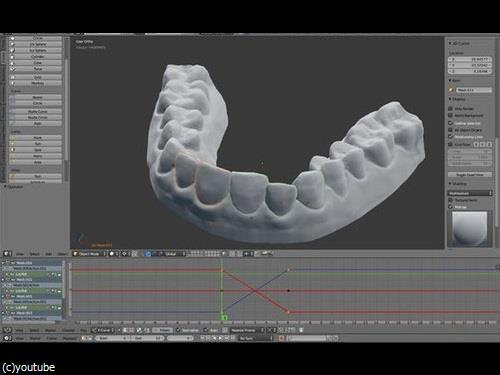
Task: Open the pivot point selector
Action: pyautogui.click(x=126, y=254)
